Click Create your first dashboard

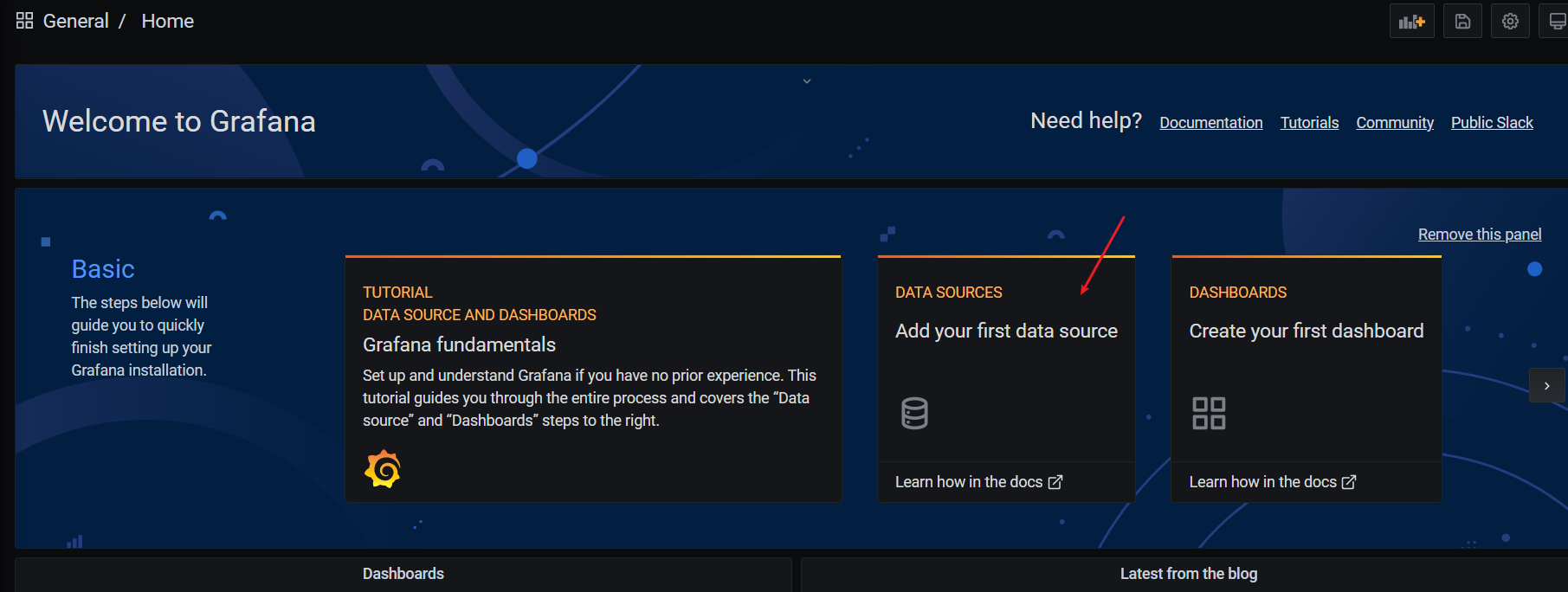coord(1307,331)
